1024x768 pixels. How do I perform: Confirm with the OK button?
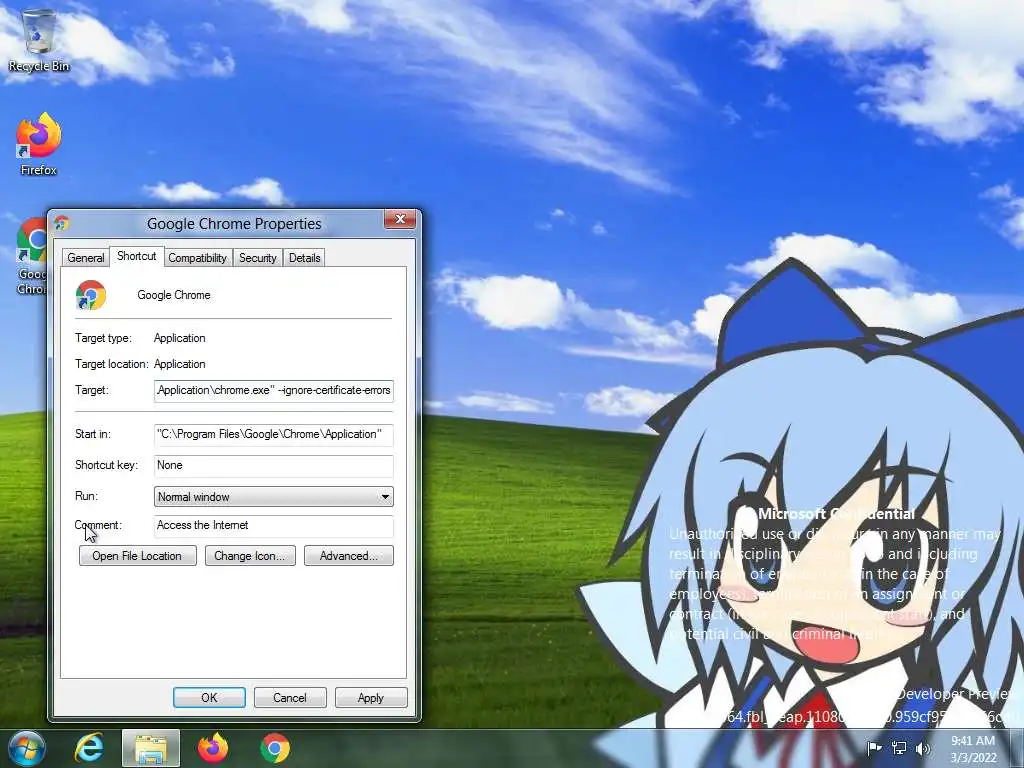(209, 697)
